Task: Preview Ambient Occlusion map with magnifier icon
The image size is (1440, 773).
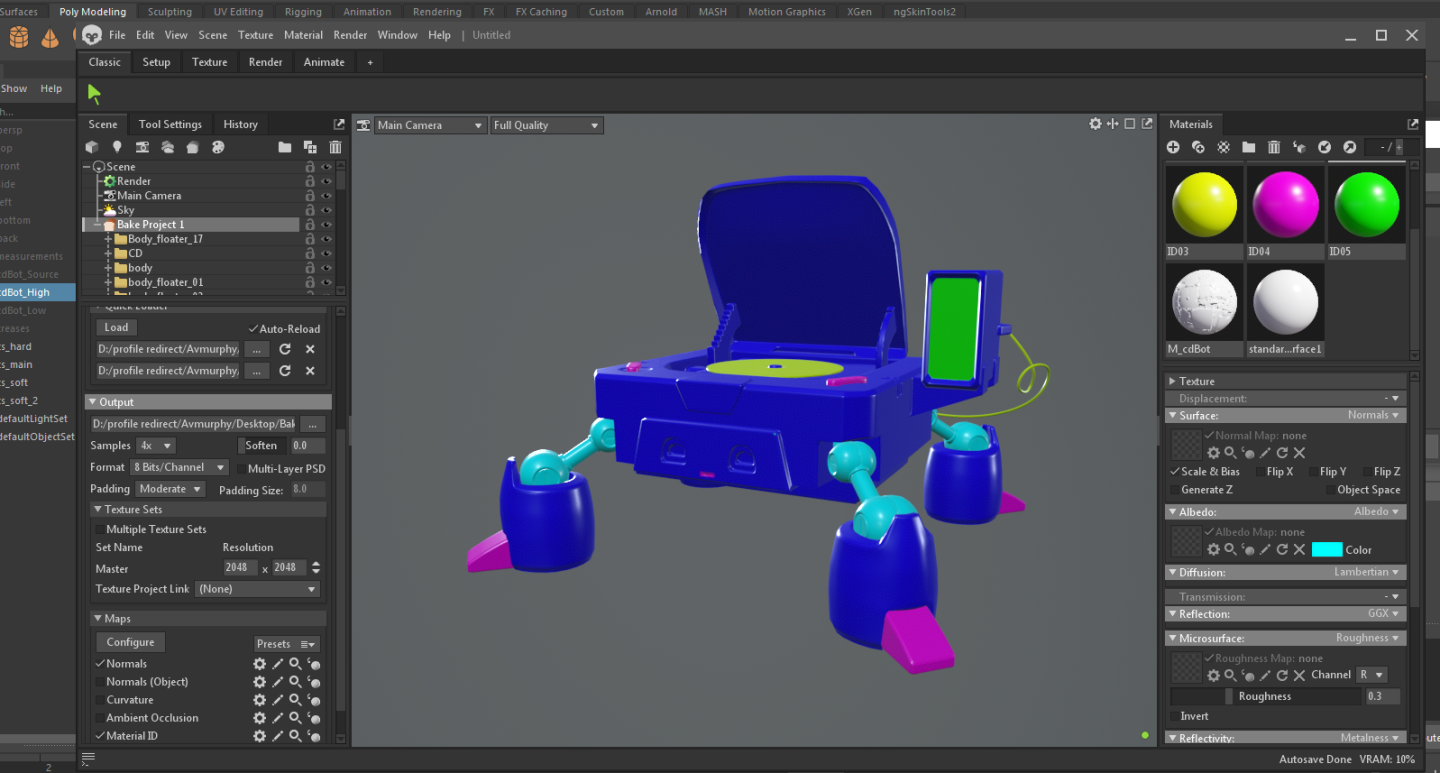Action: [295, 718]
